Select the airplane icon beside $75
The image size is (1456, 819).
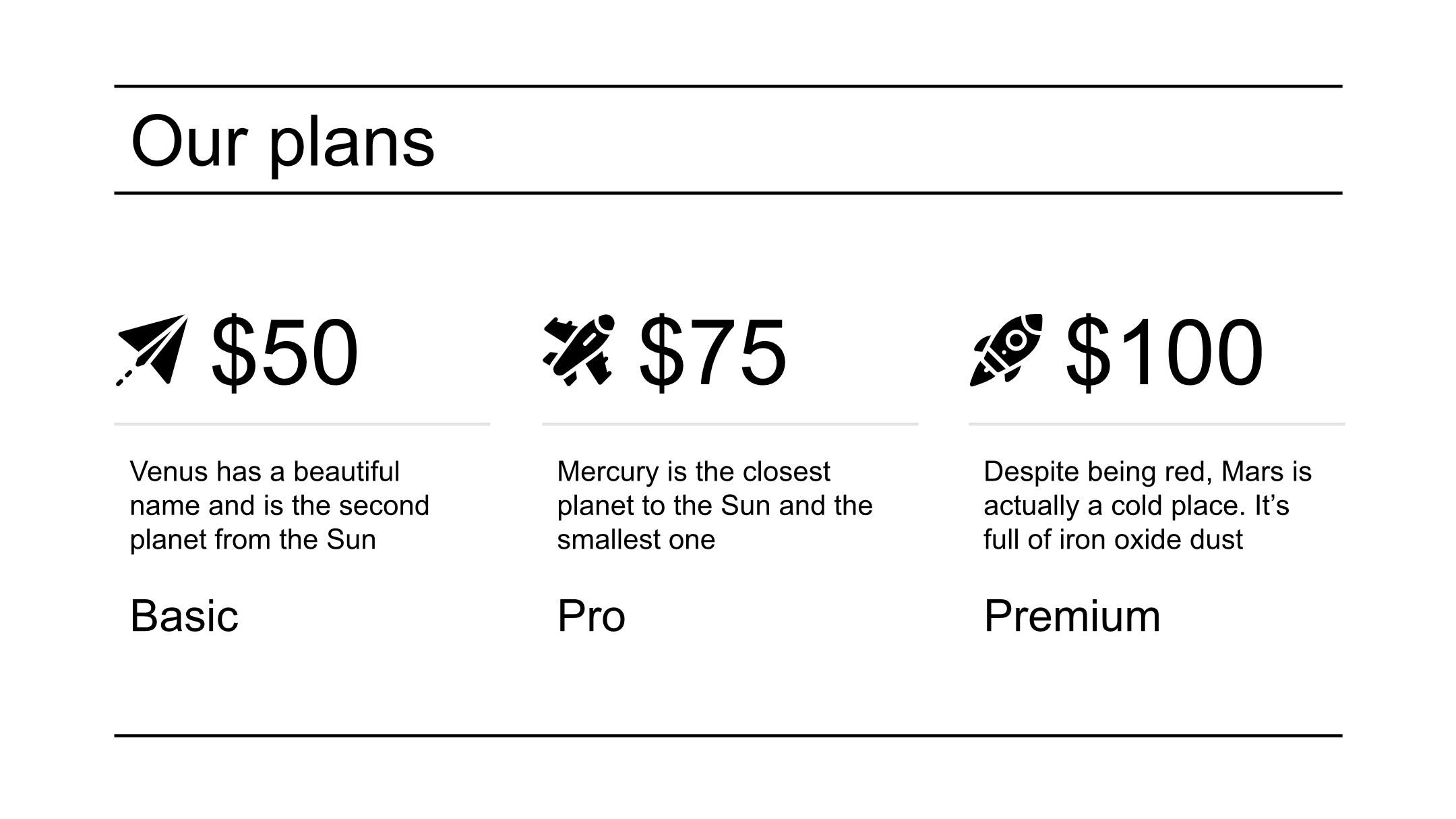579,350
